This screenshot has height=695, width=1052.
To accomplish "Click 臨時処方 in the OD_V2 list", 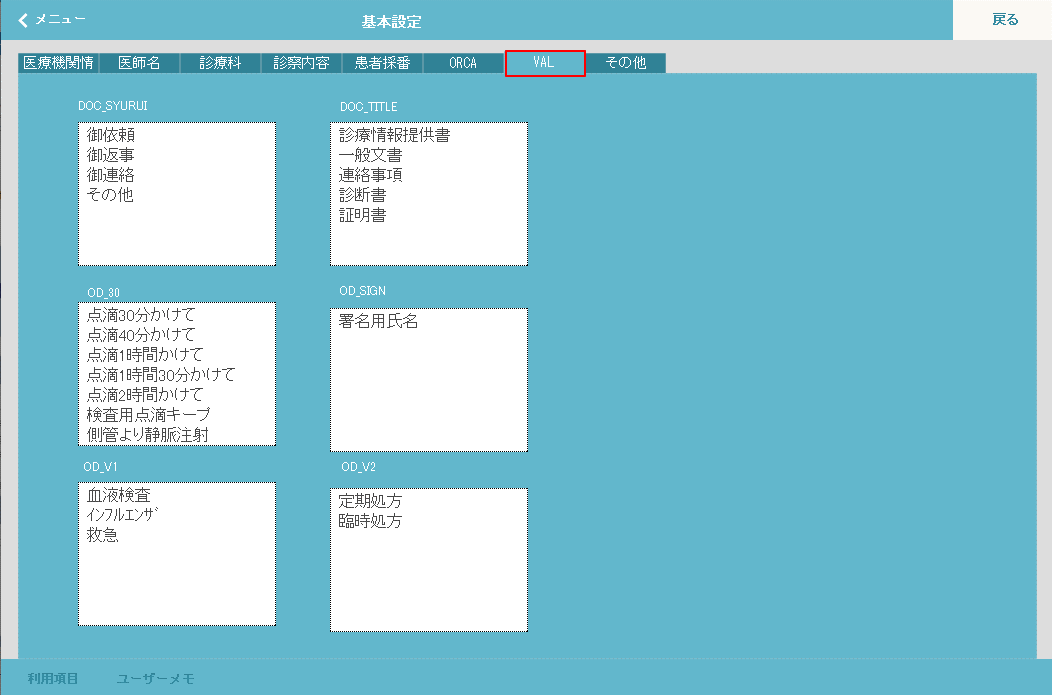I will click(370, 521).
